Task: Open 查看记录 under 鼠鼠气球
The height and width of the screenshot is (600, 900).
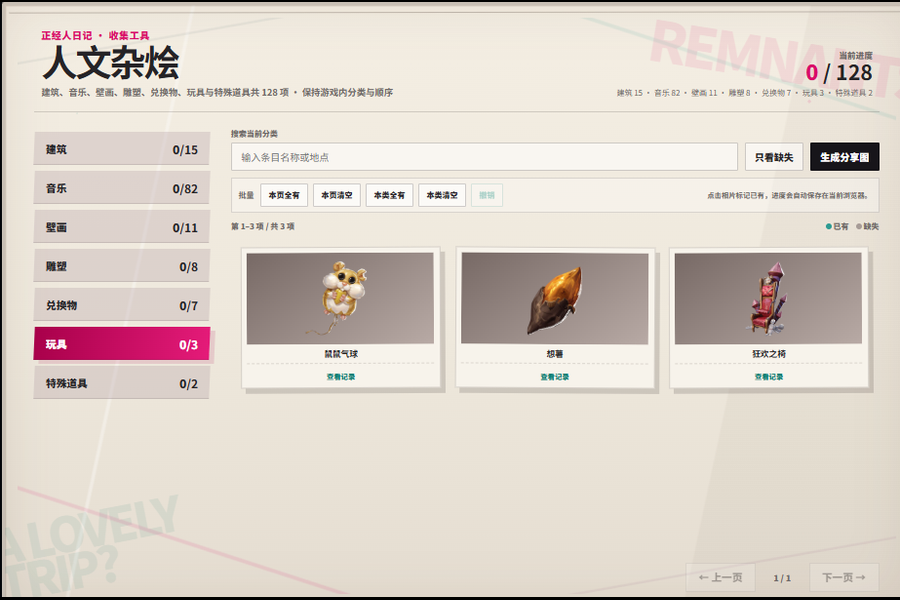Action: pyautogui.click(x=341, y=377)
